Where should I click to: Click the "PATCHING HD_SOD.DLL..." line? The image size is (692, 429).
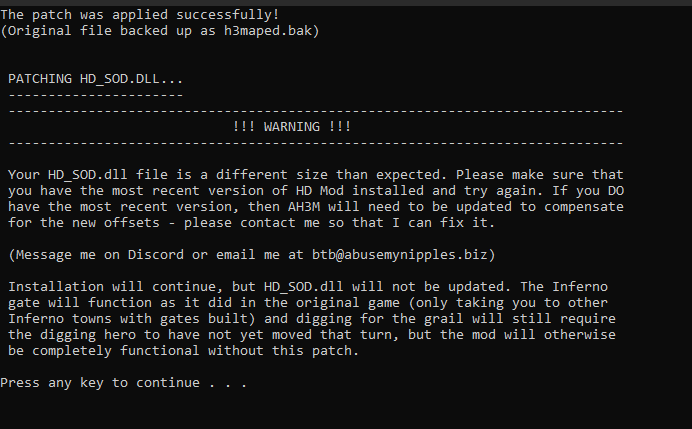click(95, 79)
